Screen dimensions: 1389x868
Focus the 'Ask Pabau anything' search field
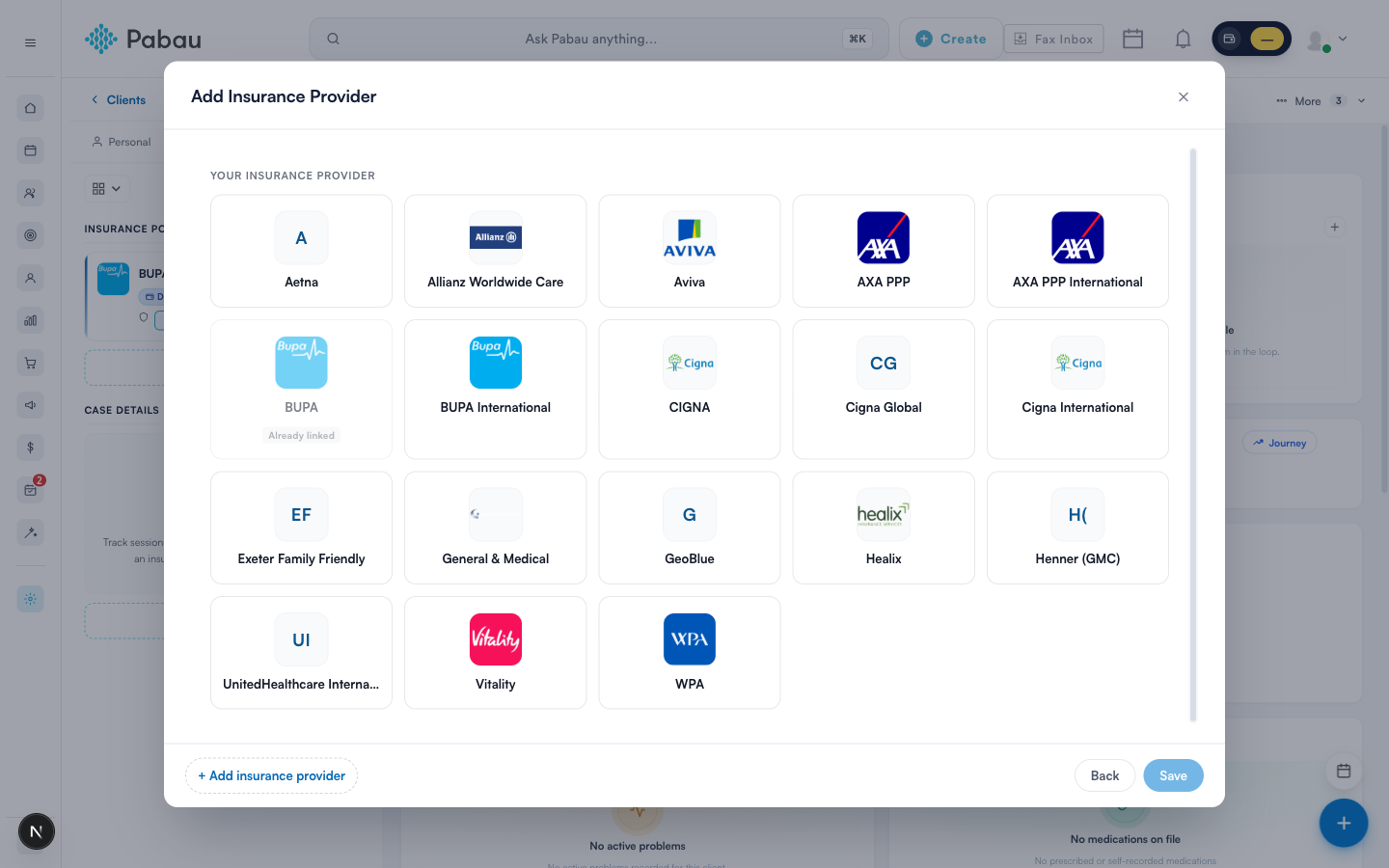click(x=598, y=39)
